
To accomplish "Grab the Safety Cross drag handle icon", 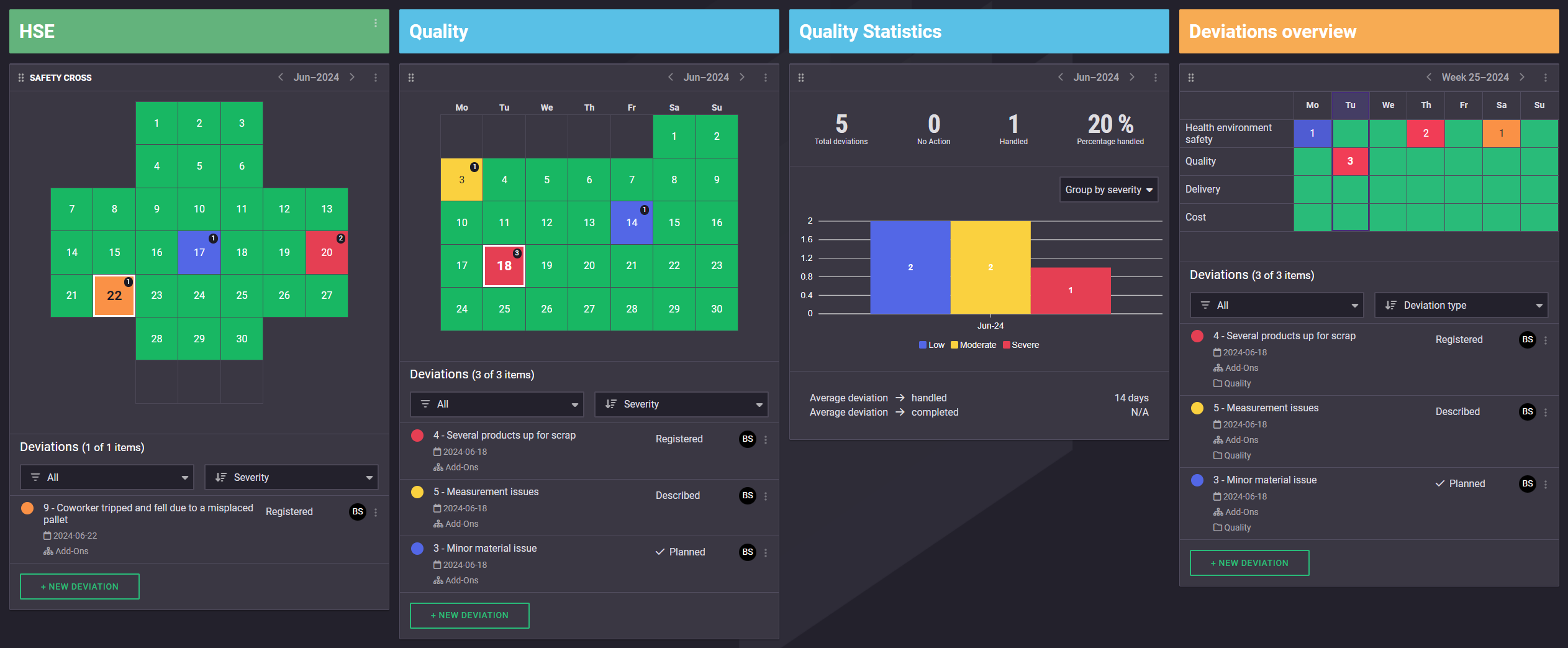I will coord(21,78).
